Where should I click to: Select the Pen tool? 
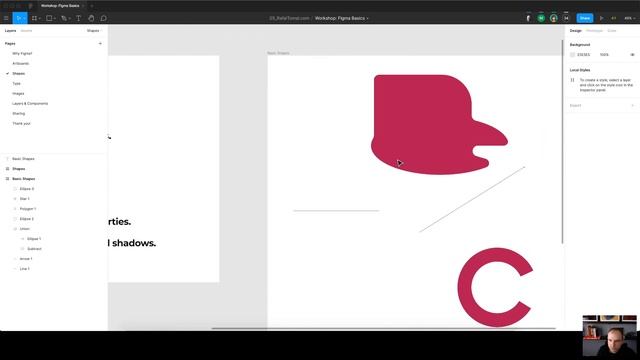coord(64,18)
